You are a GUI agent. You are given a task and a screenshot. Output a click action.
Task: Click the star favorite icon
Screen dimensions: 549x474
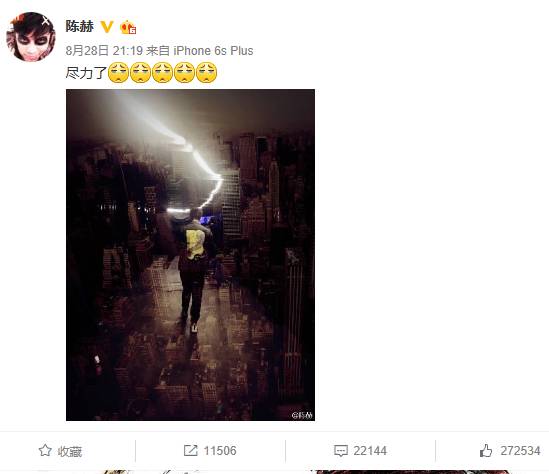[x=45, y=451]
